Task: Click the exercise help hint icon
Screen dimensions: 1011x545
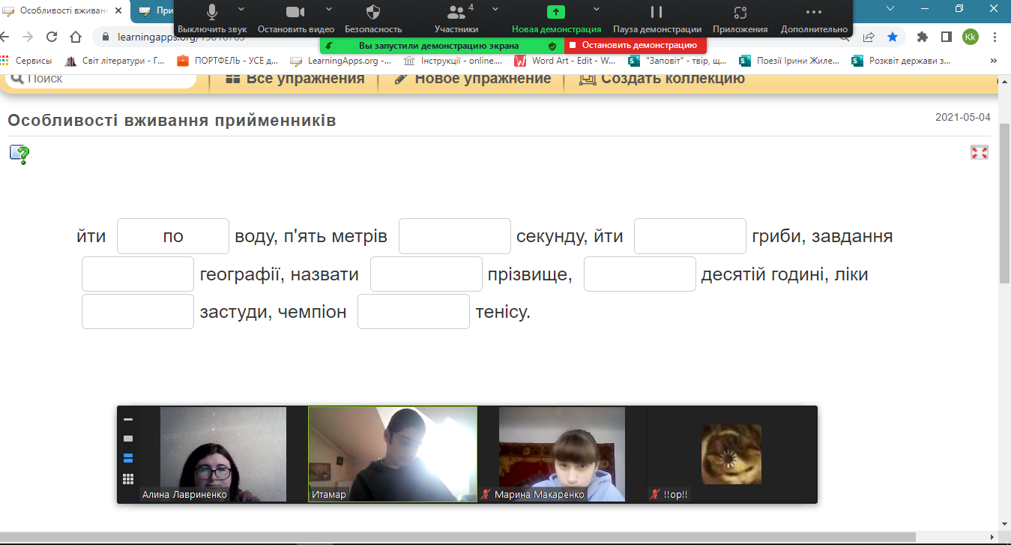Action: pyautogui.click(x=19, y=154)
